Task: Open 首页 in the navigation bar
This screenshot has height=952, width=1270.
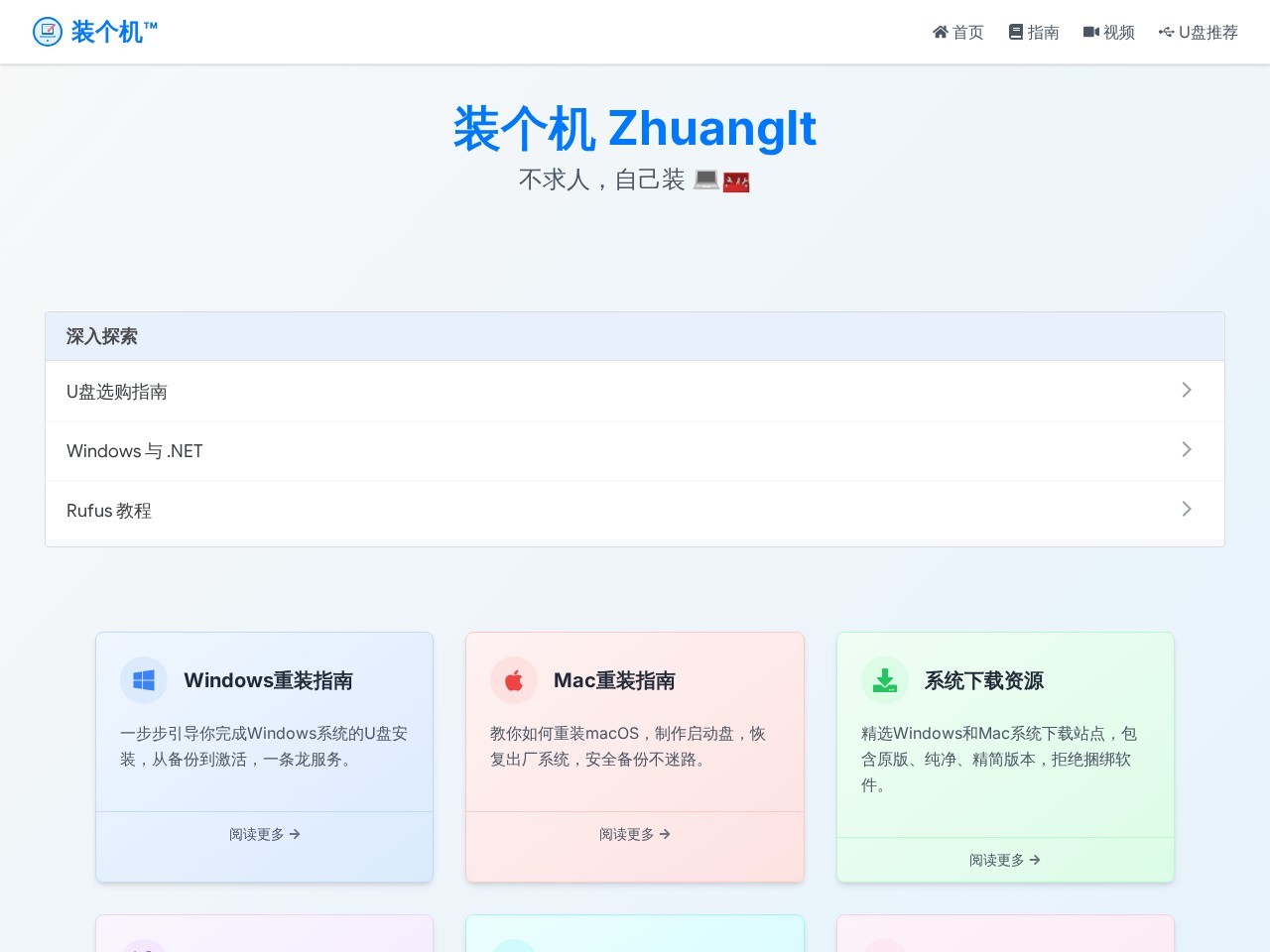Action: 957,32
